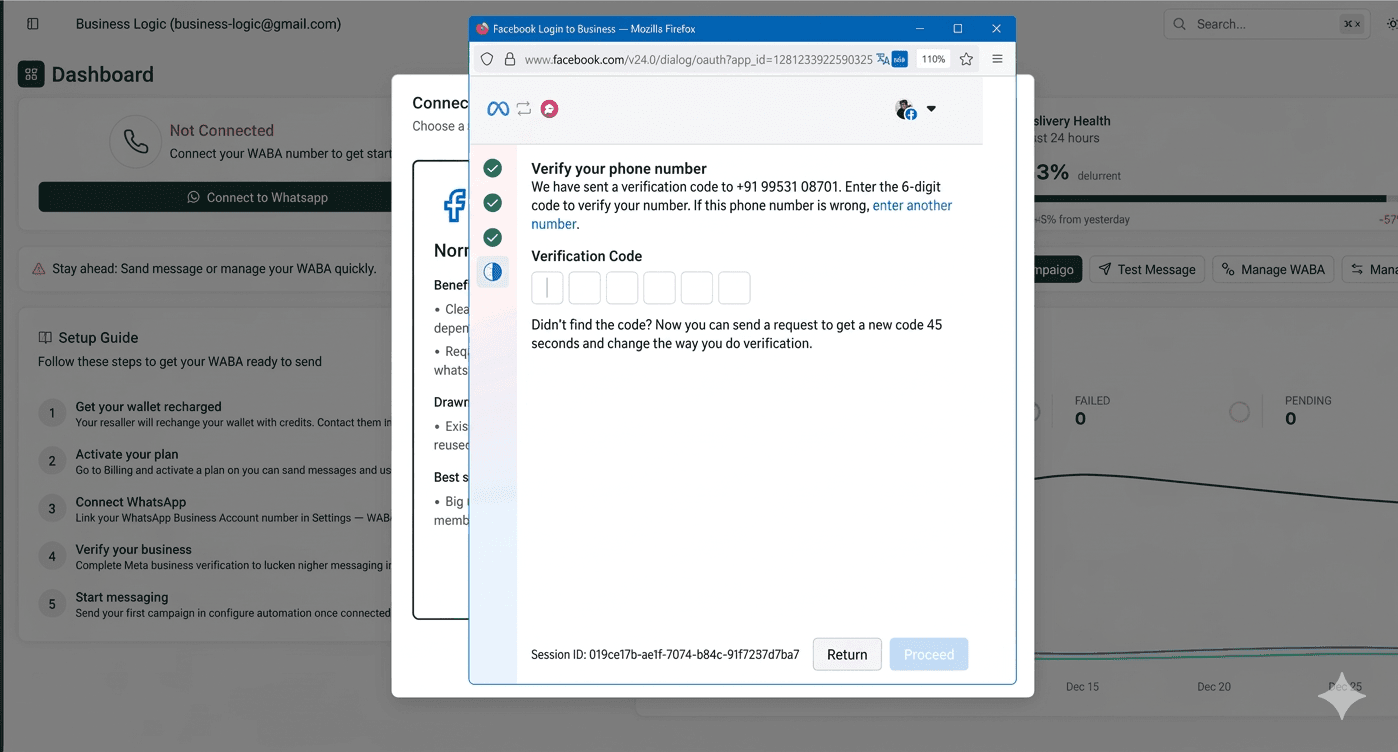Click the phone icon next to Not Connected
This screenshot has width=1398, height=752.
[x=136, y=142]
